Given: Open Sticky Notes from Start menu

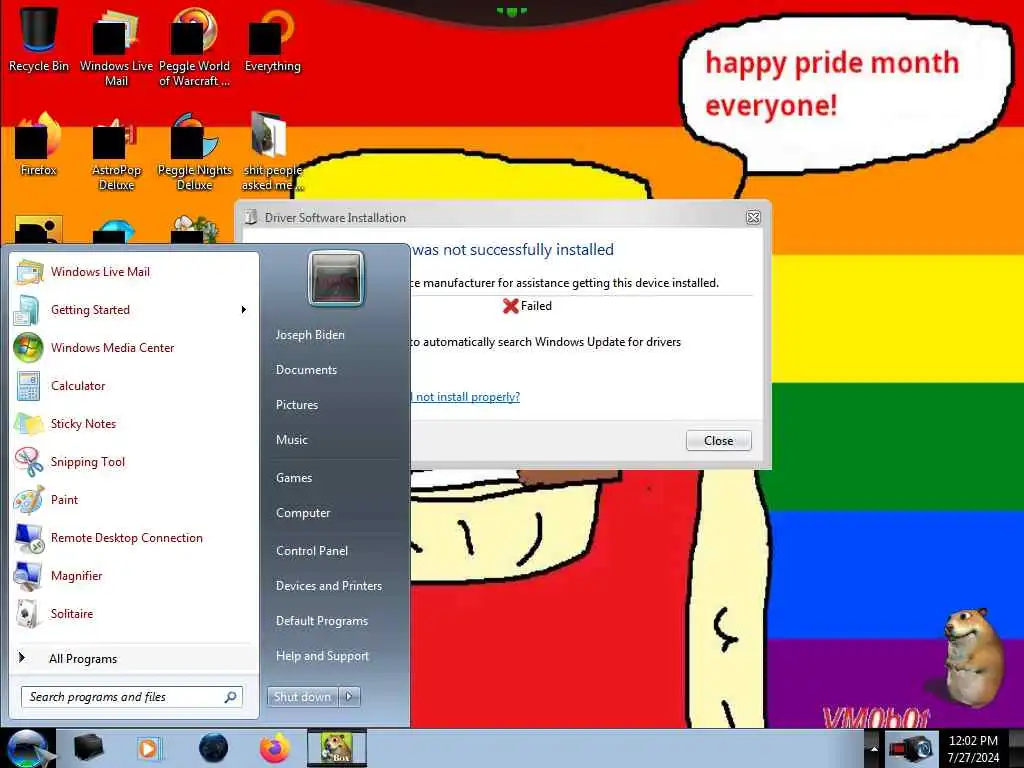Looking at the screenshot, I should point(135,423).
